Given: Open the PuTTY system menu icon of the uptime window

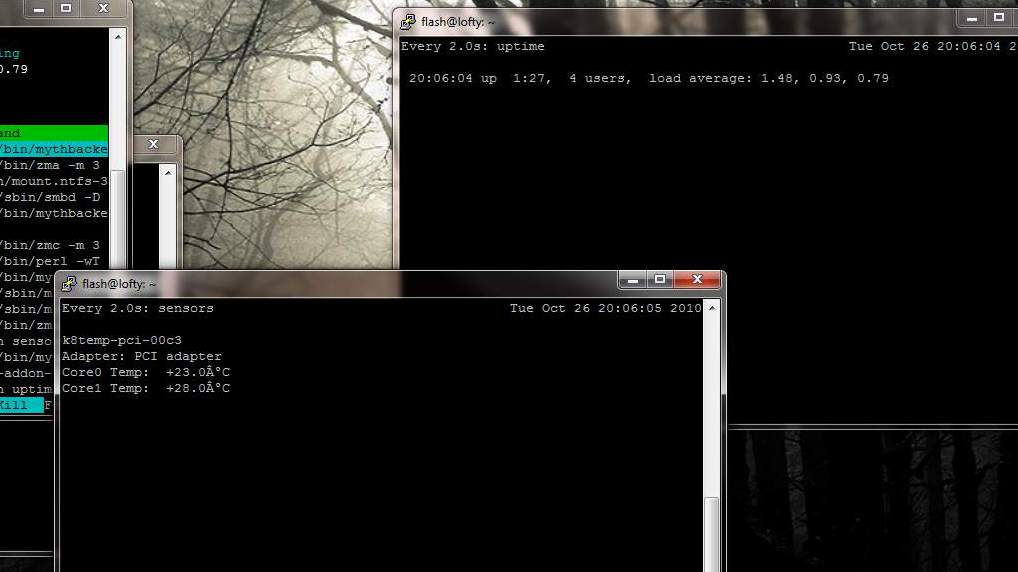Looking at the screenshot, I should click(x=408, y=22).
